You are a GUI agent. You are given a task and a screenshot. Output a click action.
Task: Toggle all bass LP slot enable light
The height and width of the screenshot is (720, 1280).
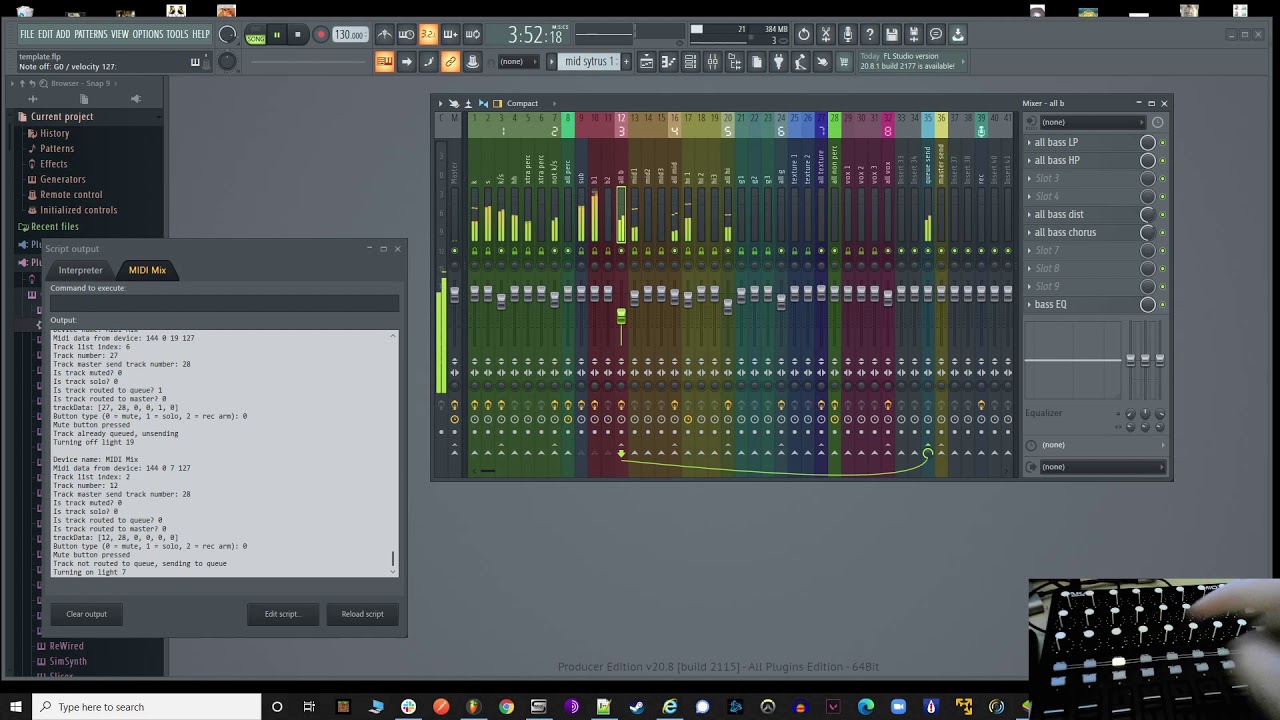[x=1162, y=142]
